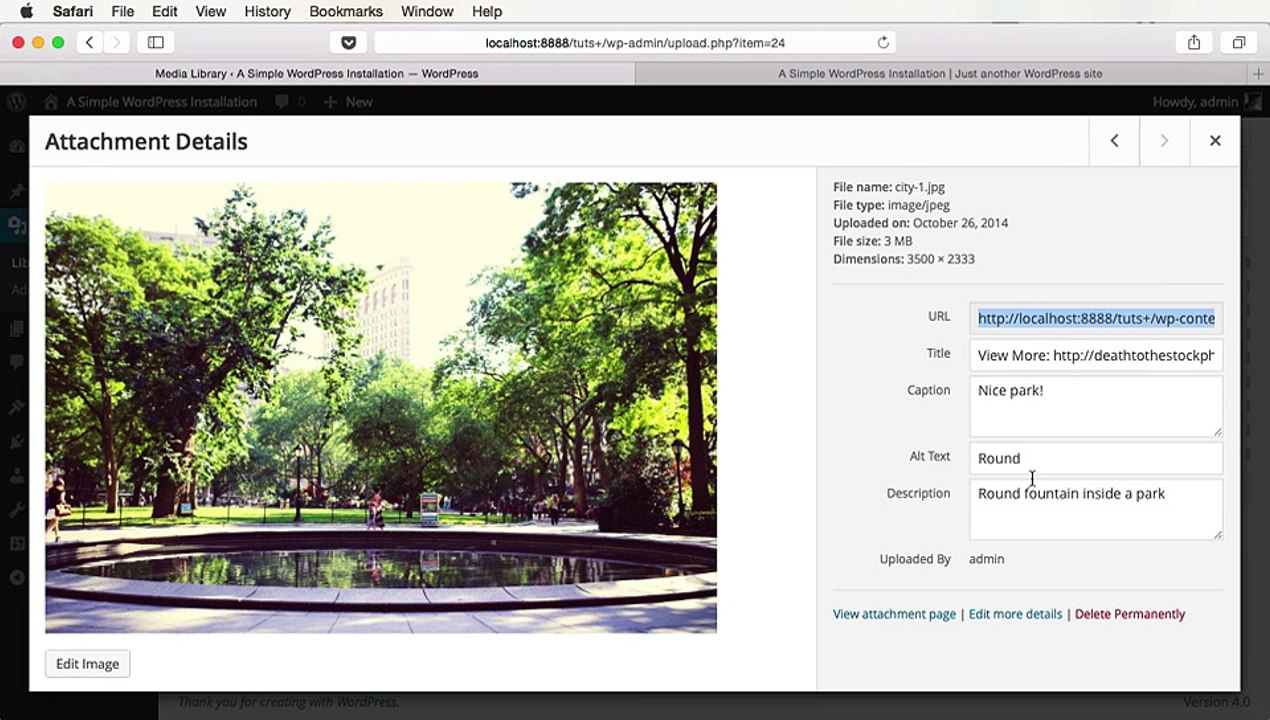Go back in Safari history
This screenshot has height=720, width=1270.
coord(90,42)
